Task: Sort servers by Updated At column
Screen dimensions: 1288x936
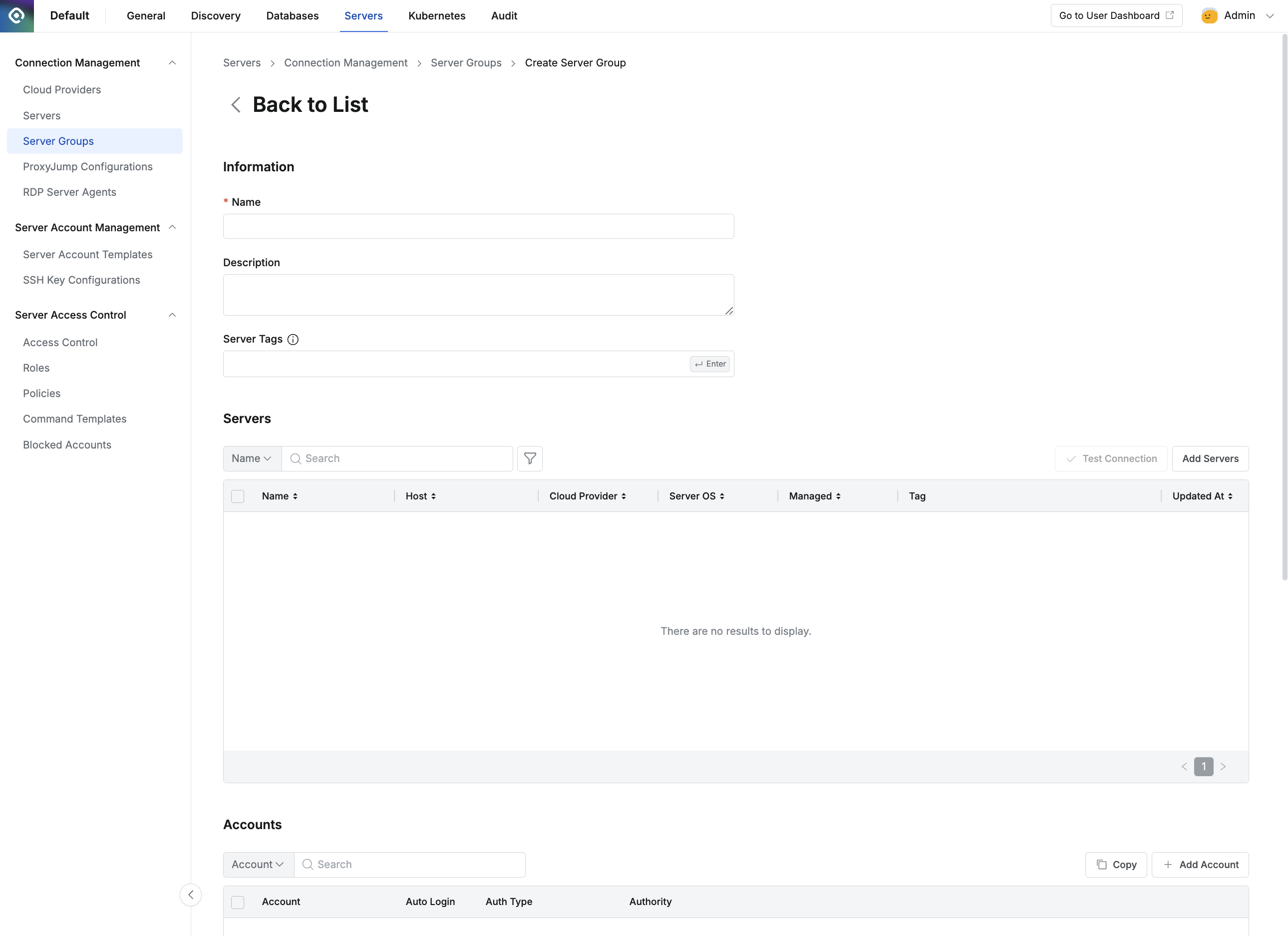Action: (x=1202, y=496)
